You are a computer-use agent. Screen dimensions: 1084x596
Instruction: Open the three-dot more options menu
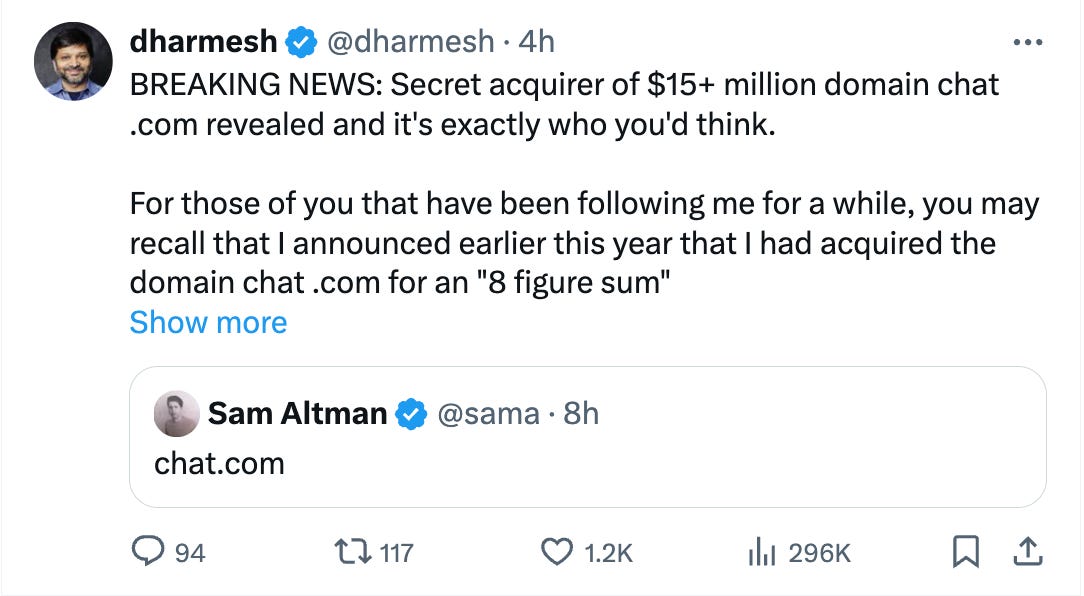point(1028,43)
